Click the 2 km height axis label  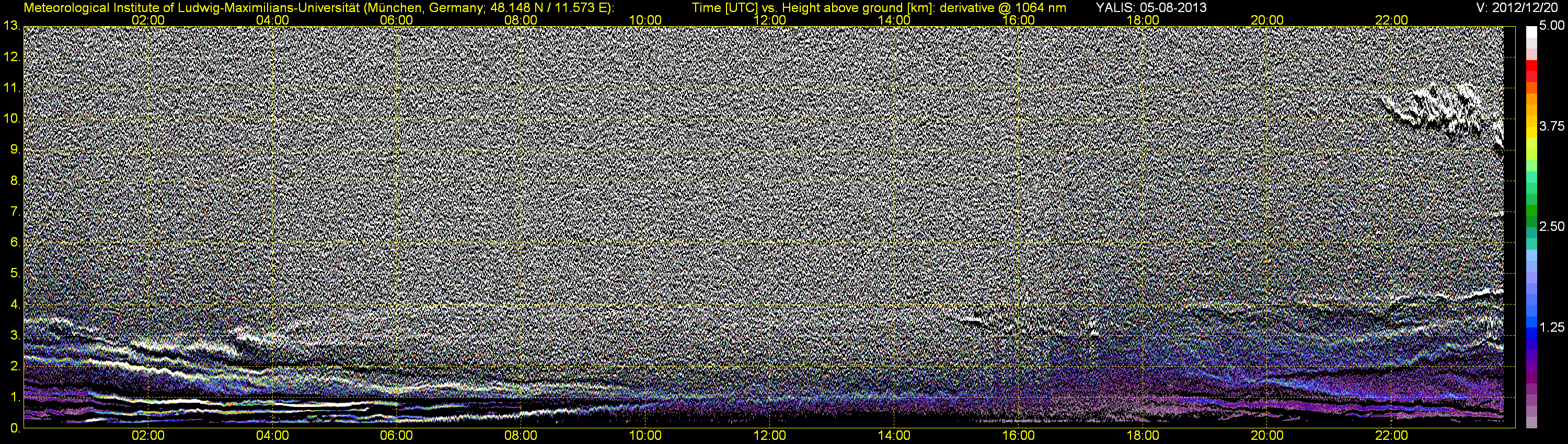click(x=15, y=367)
